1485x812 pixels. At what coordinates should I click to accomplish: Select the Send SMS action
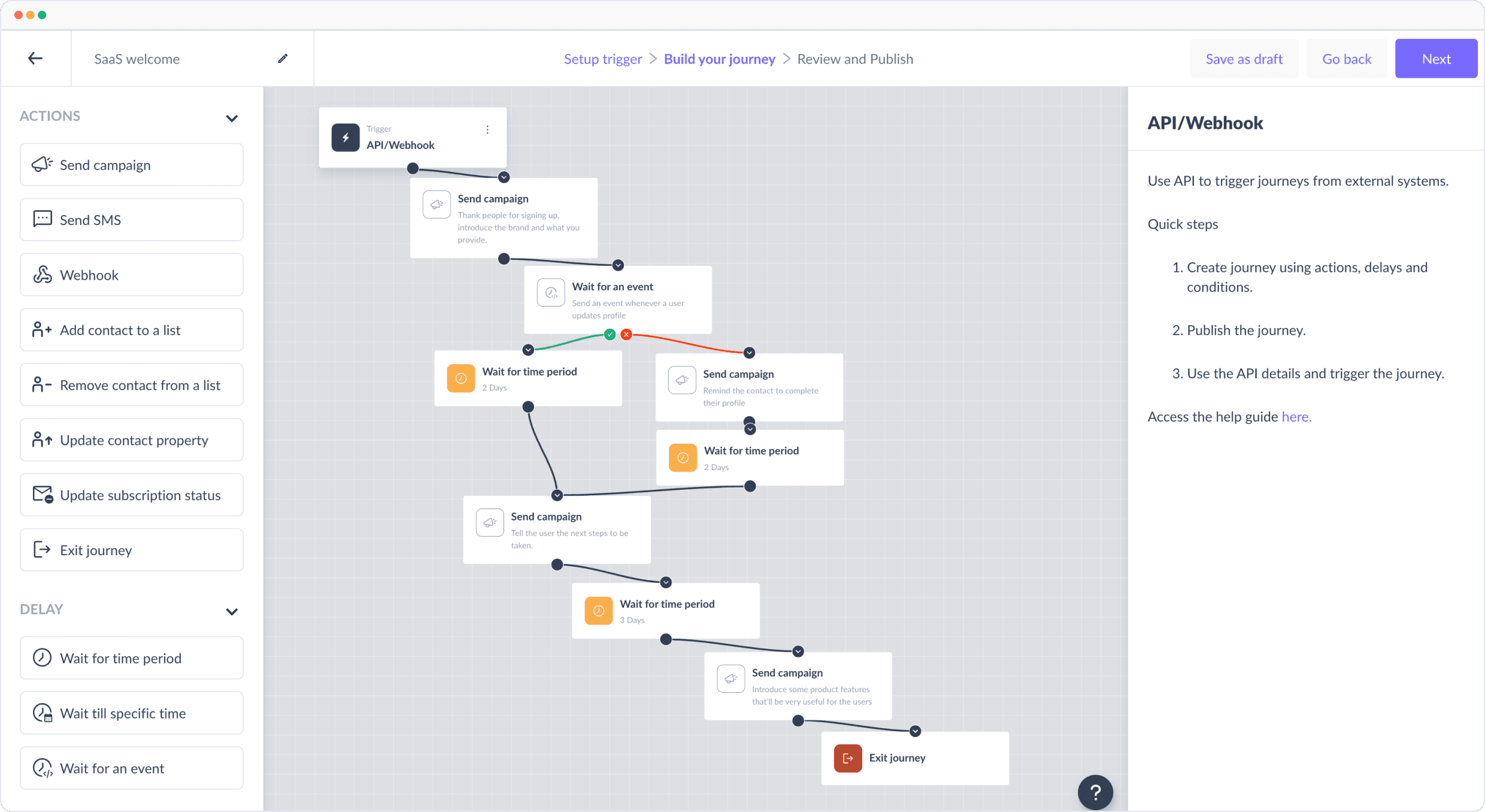click(x=132, y=220)
